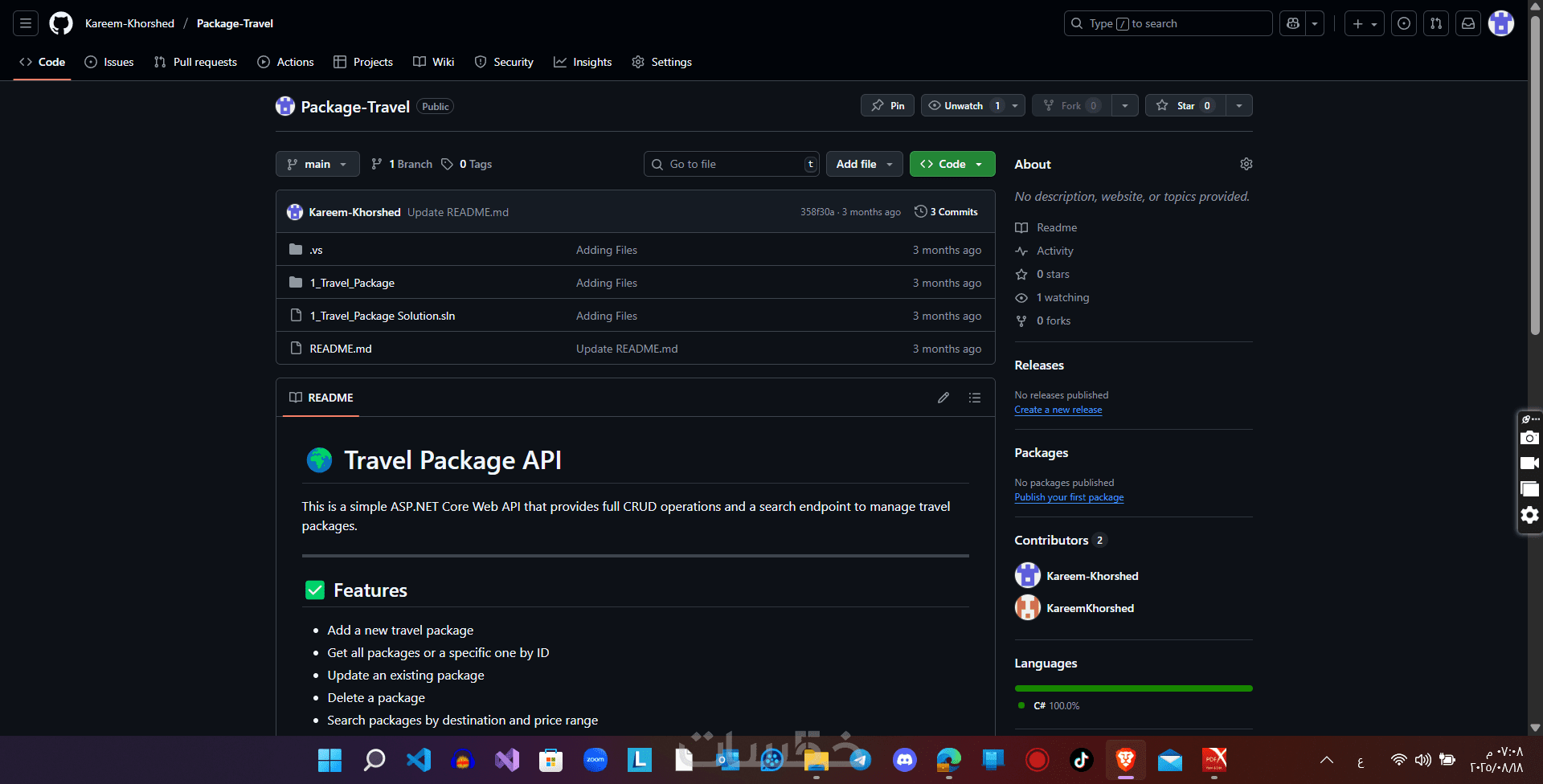Click the KareemKhorshed contributor avatar
This screenshot has width=1543, height=784.
[x=1028, y=608]
